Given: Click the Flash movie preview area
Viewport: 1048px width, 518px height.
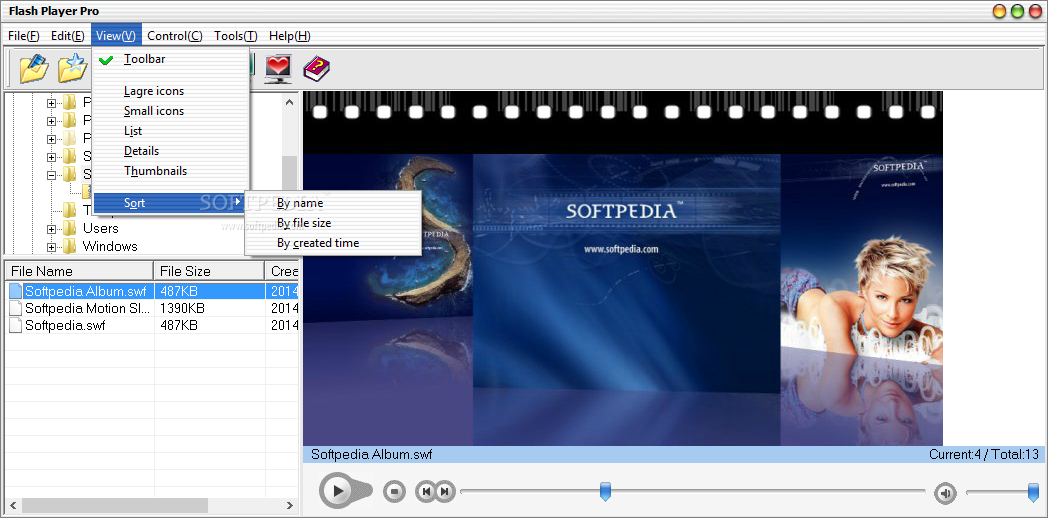Looking at the screenshot, I should [x=623, y=268].
